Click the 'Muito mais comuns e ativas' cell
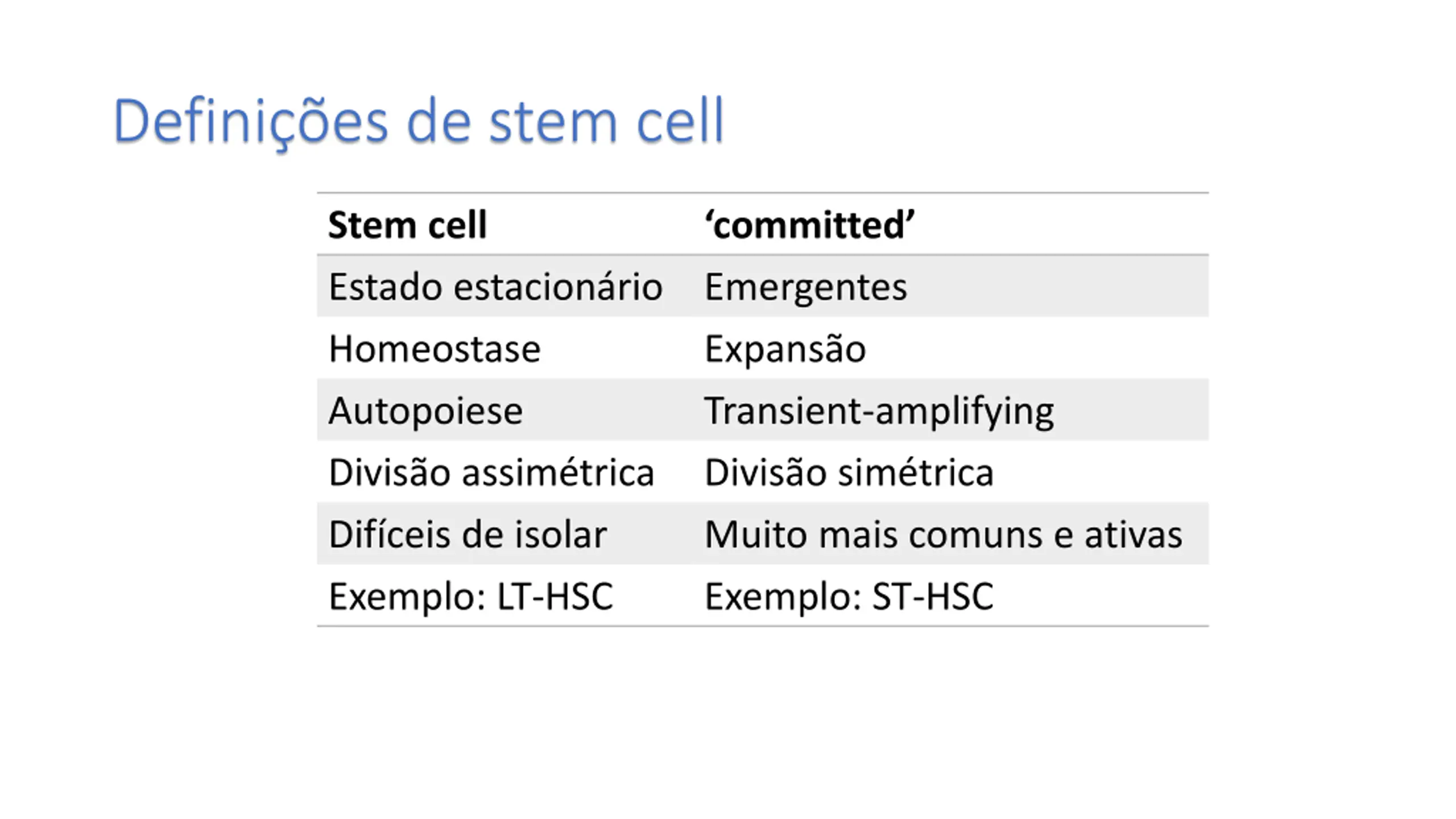1456x819 pixels. pos(951,534)
